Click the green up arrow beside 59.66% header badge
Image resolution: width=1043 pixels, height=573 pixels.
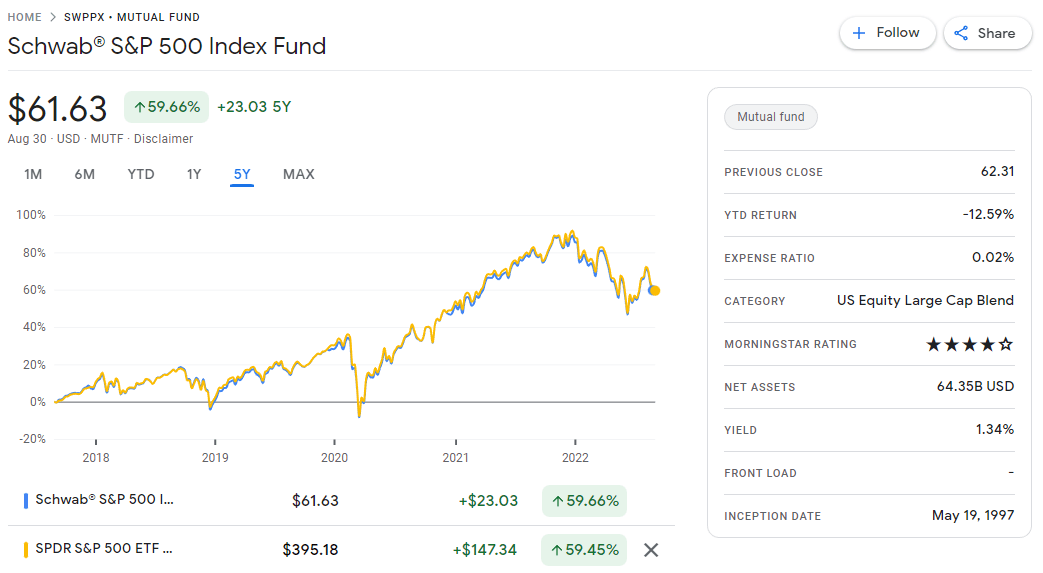140,107
